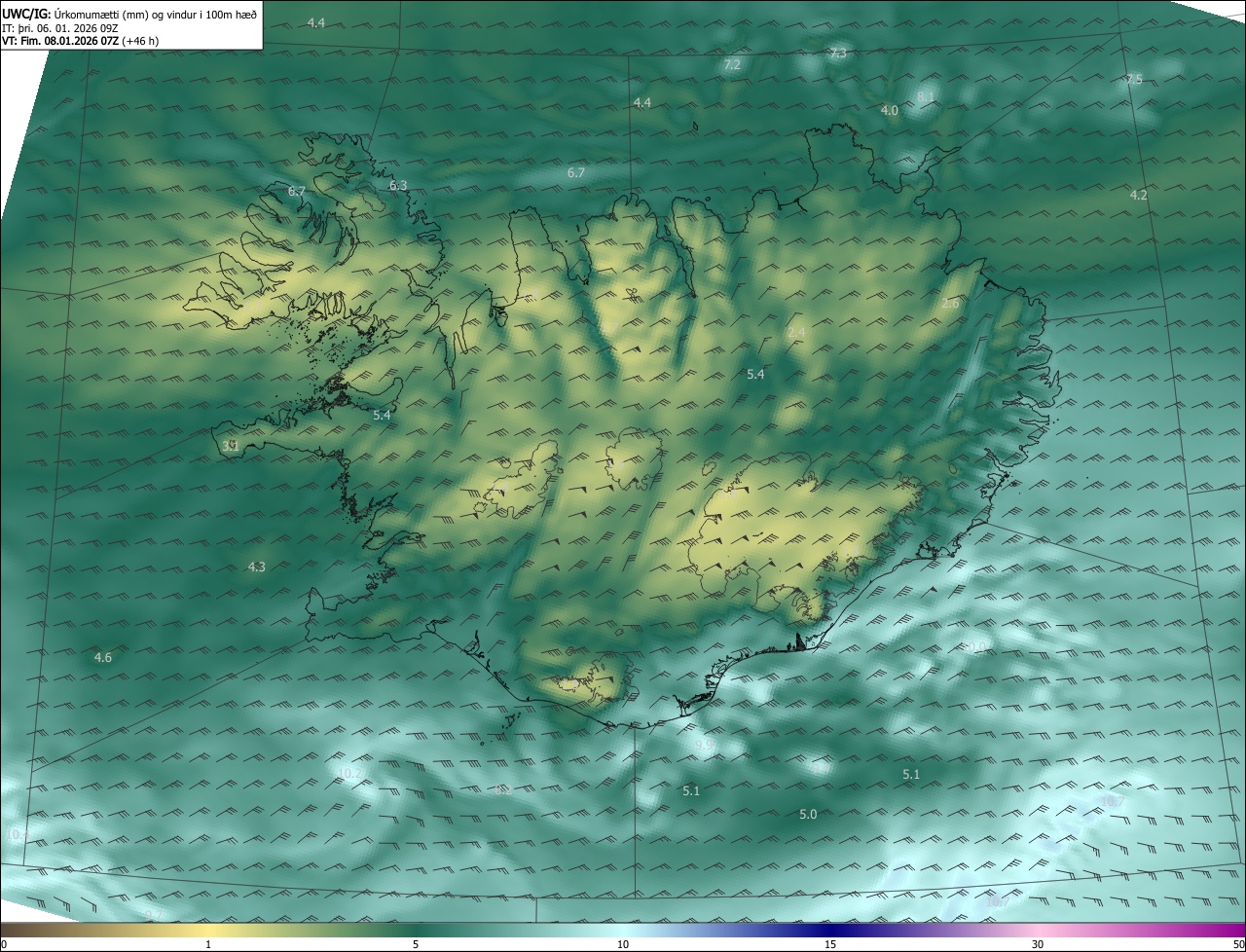Click the 7.3 value label on the map
Image resolution: width=1246 pixels, height=952 pixels.
click(x=837, y=54)
